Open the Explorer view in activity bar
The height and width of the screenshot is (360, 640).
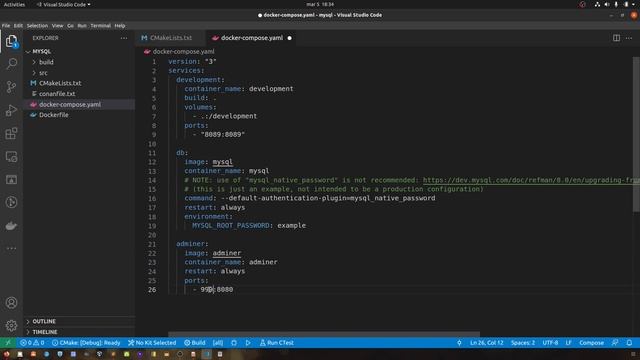click(x=11, y=41)
